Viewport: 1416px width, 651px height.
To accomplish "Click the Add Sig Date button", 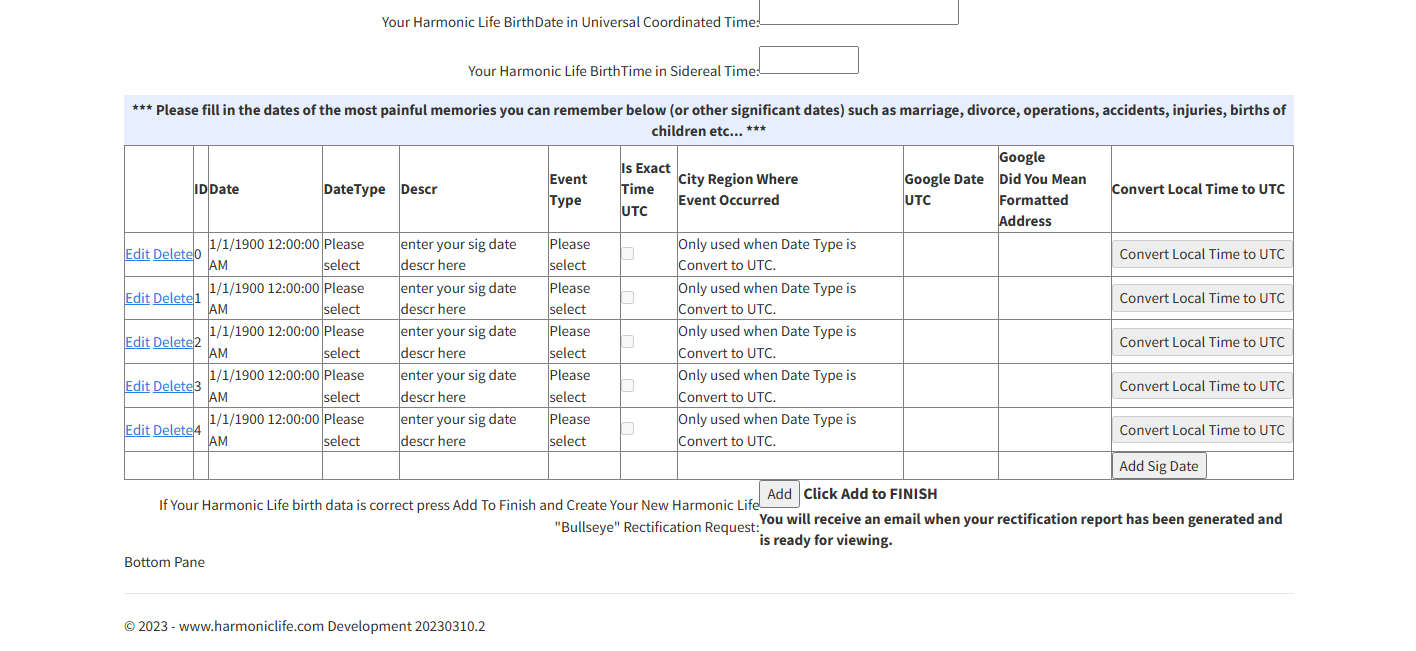I will [1158, 466].
